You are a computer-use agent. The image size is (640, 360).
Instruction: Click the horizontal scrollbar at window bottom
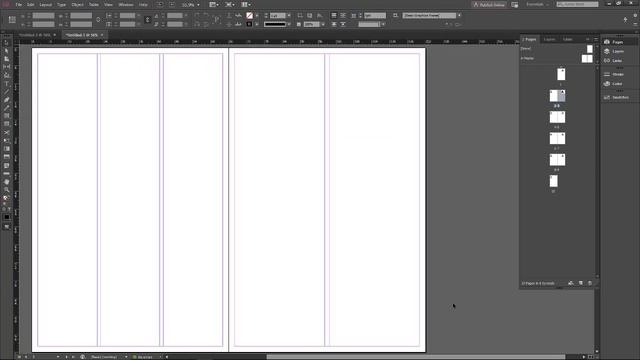416,357
